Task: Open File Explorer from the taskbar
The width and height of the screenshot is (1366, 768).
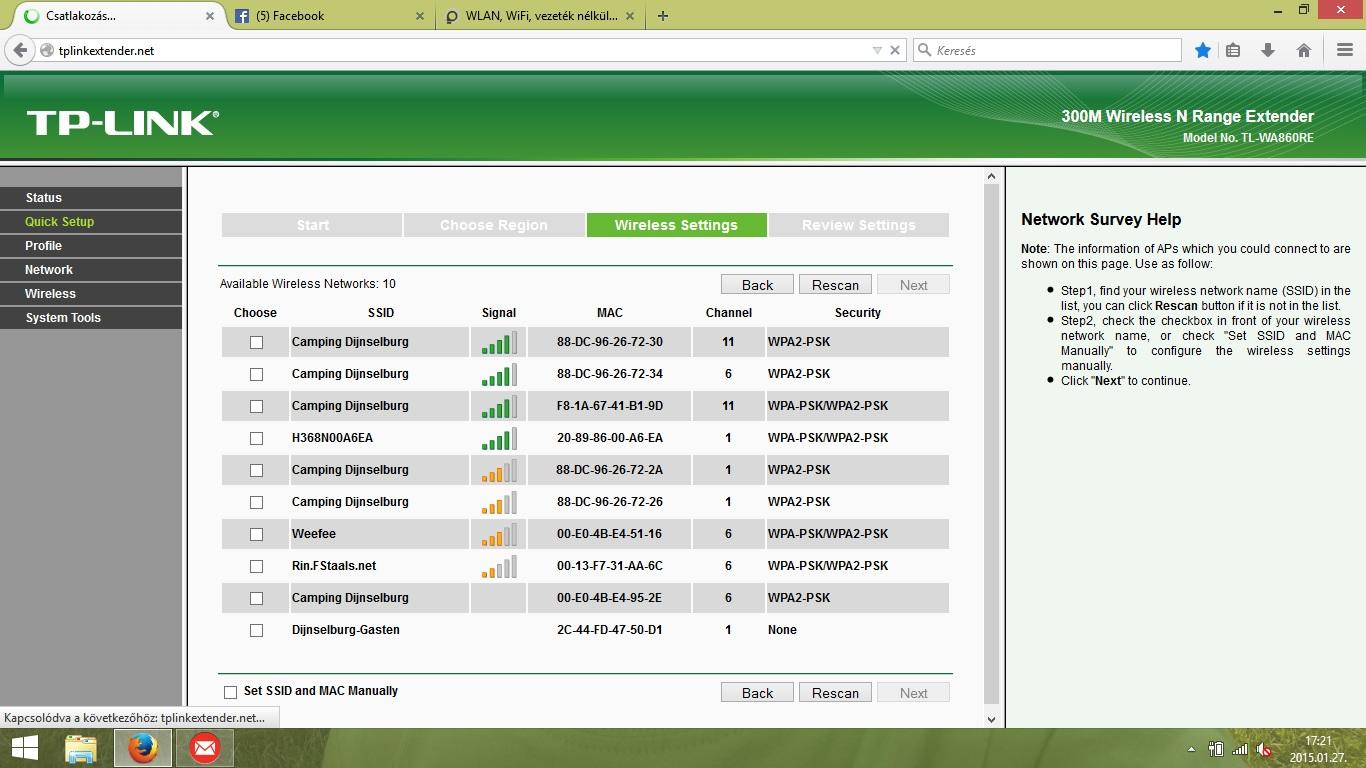Action: click(81, 748)
